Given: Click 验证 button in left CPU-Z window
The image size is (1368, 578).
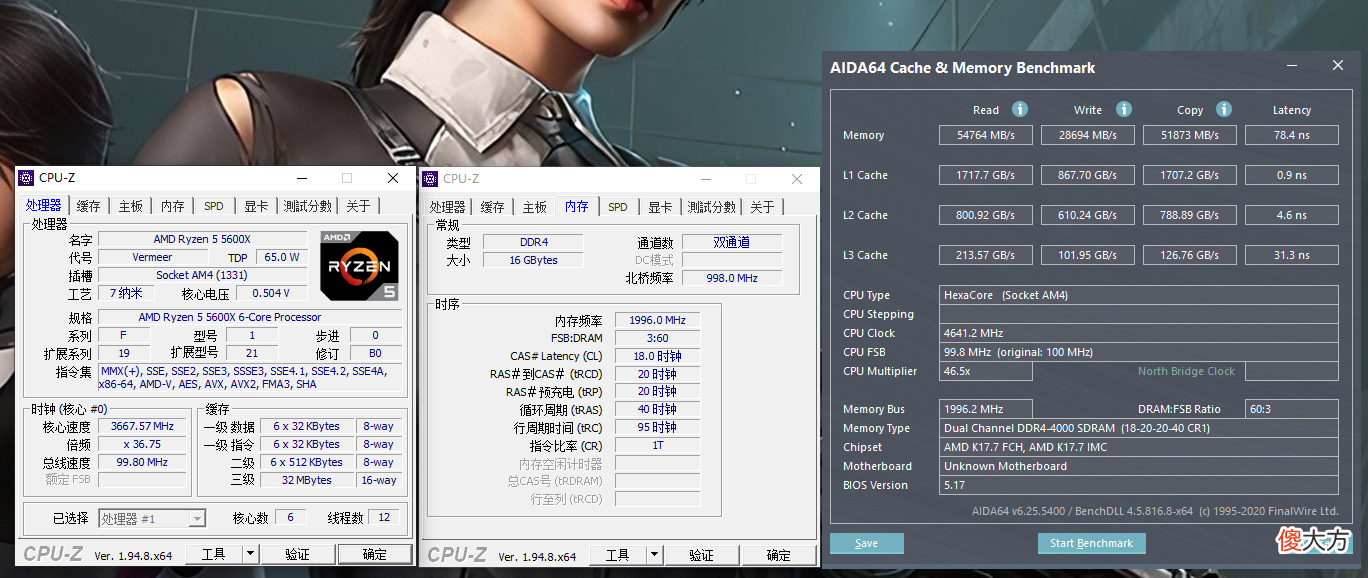Looking at the screenshot, I should point(297,554).
